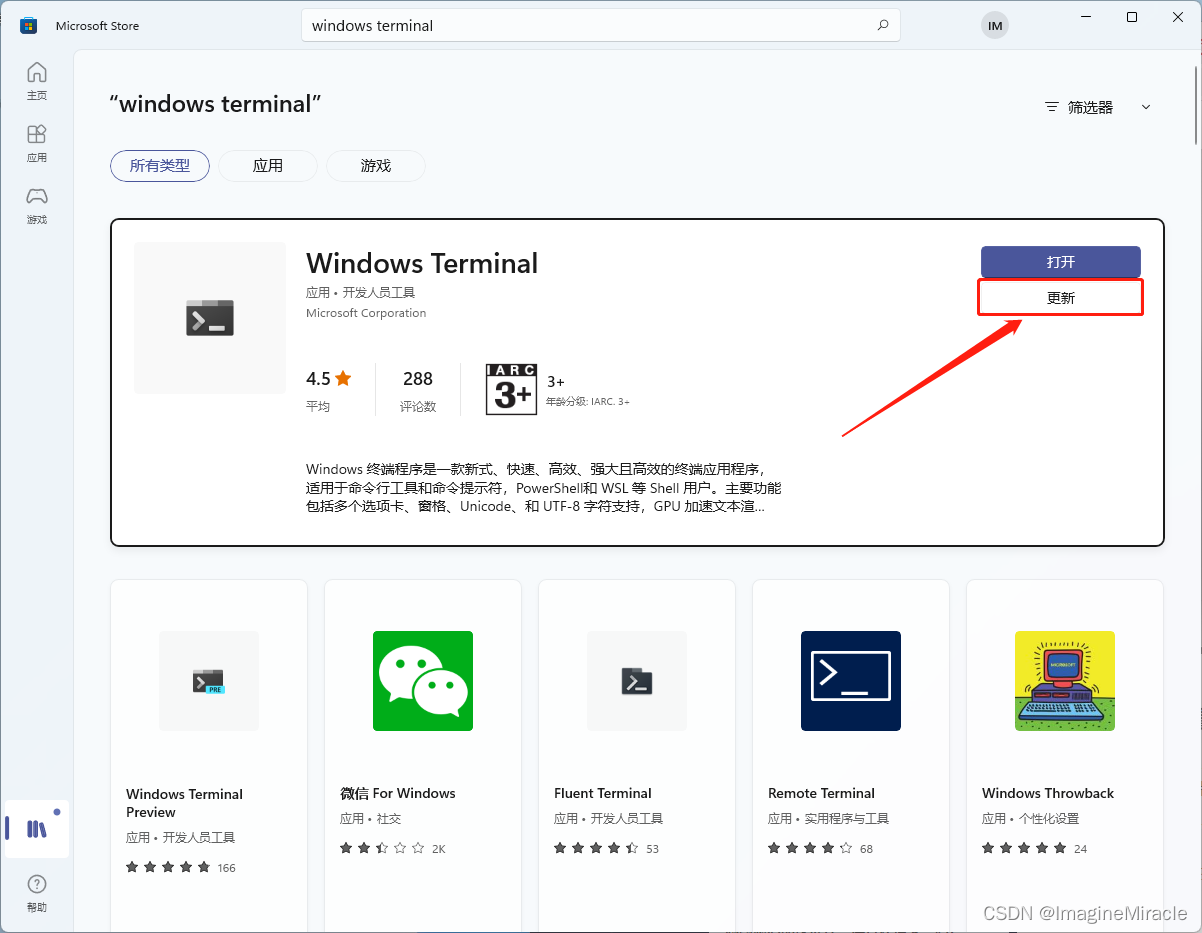Click the Windows Terminal description text

pyautogui.click(x=543, y=488)
